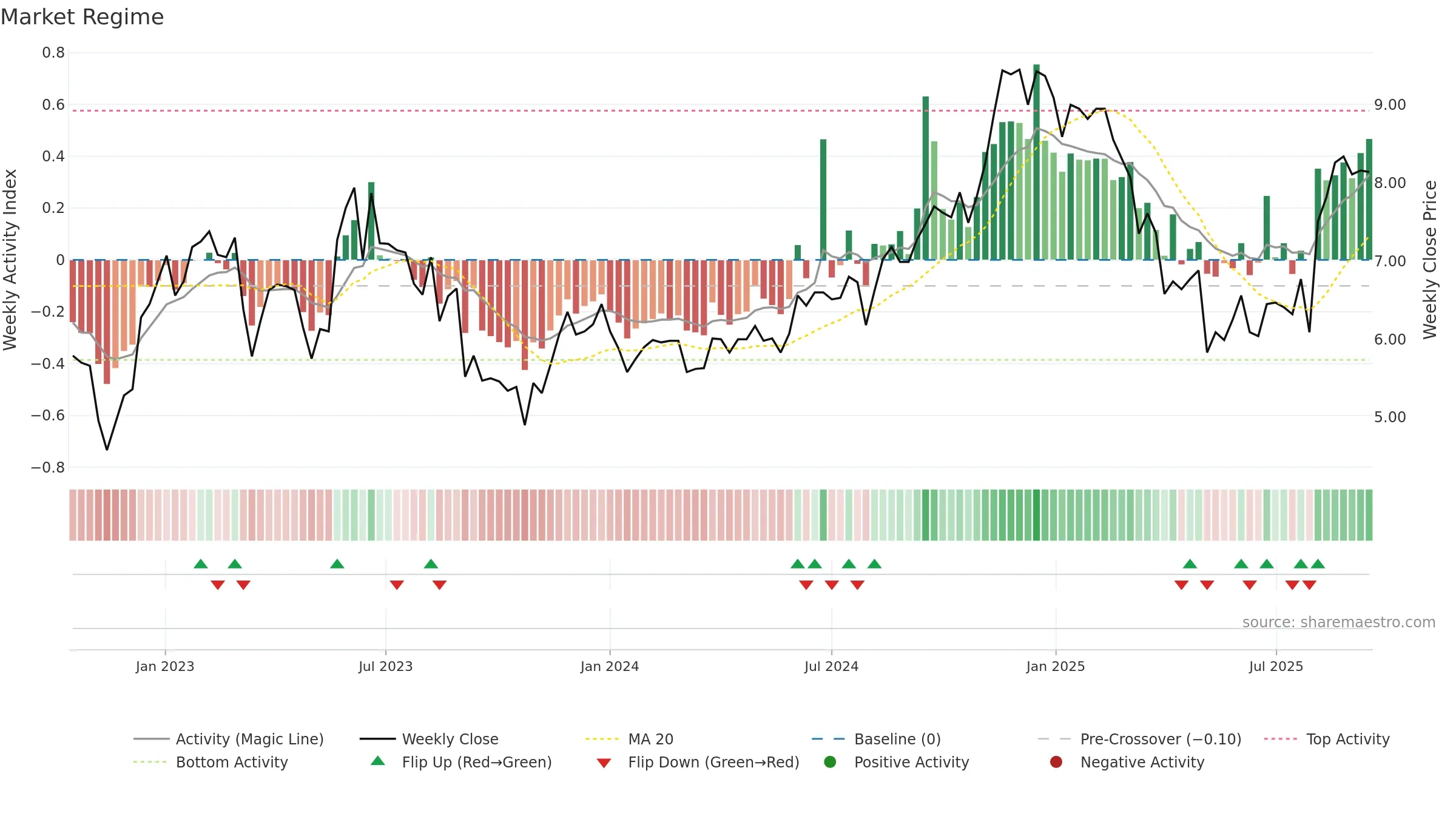
Task: Click the −0.8 activity axis tick
Action: 48,468
